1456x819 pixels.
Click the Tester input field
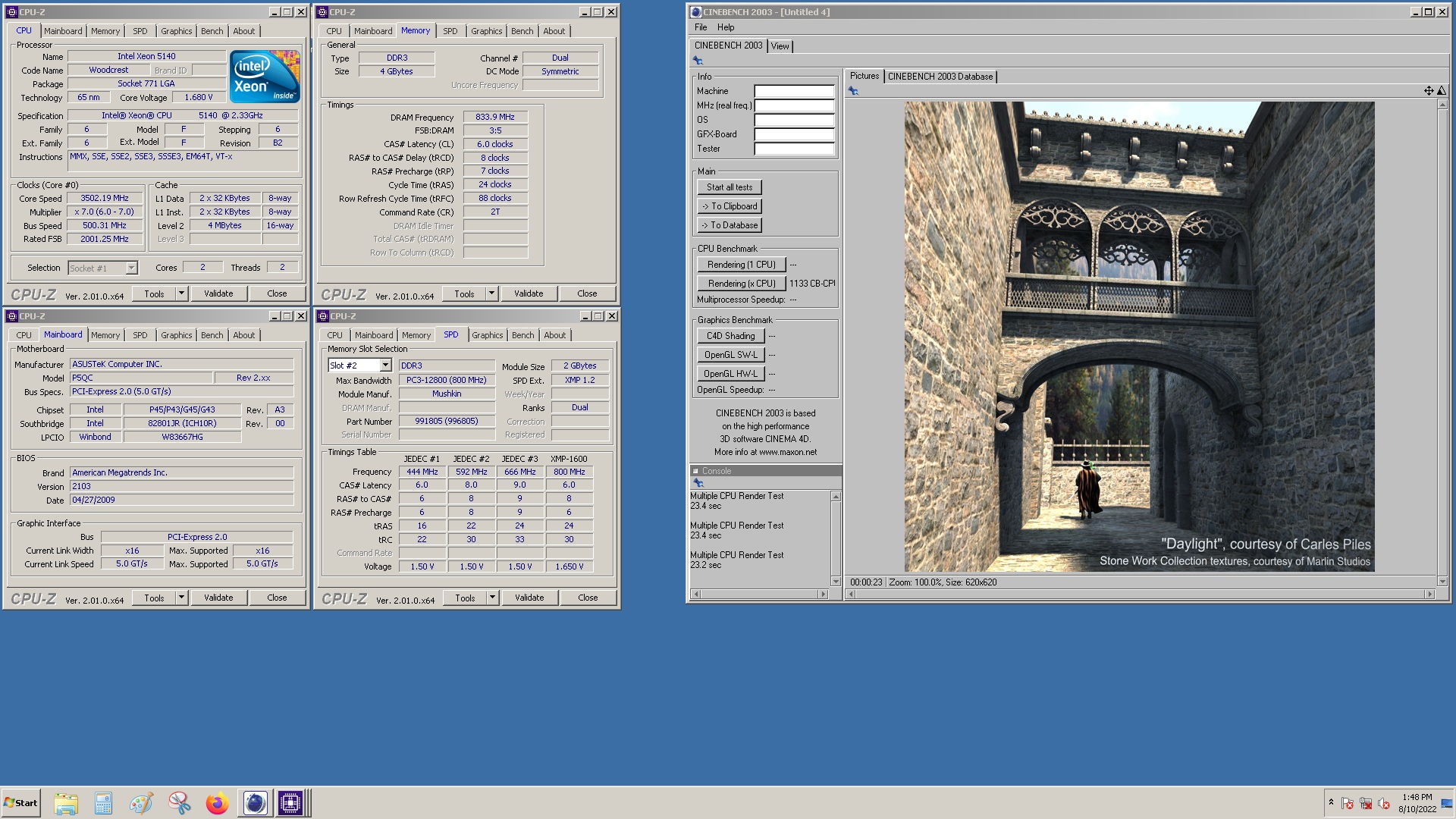pos(794,149)
